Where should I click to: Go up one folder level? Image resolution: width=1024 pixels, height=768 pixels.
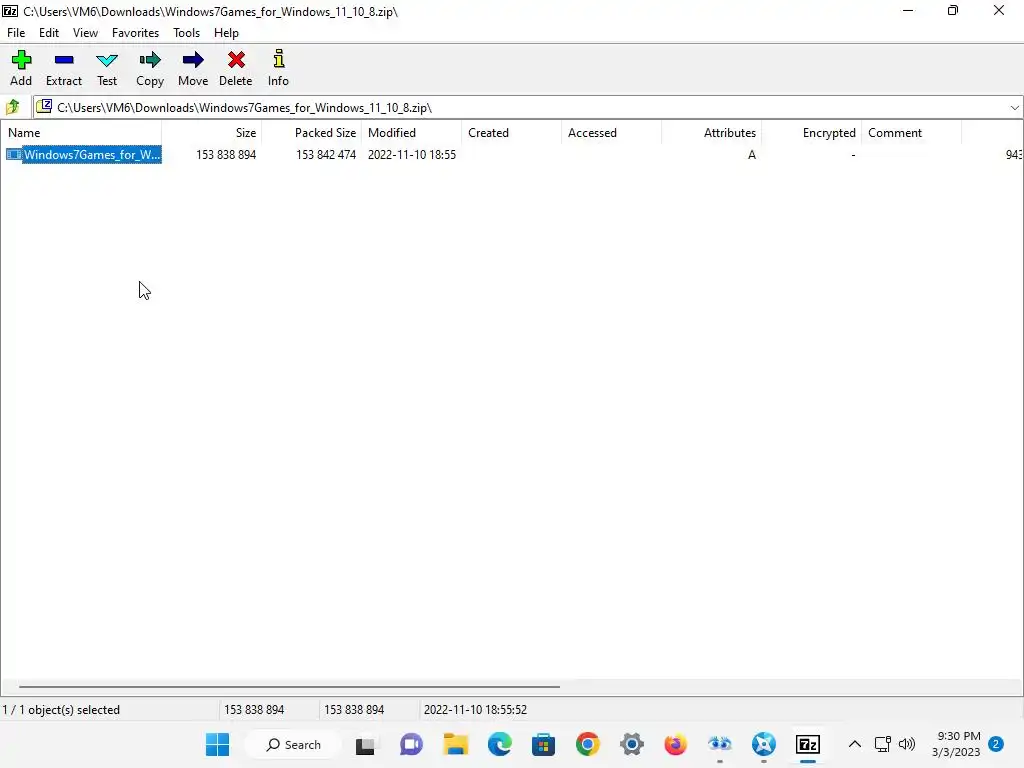pos(12,107)
